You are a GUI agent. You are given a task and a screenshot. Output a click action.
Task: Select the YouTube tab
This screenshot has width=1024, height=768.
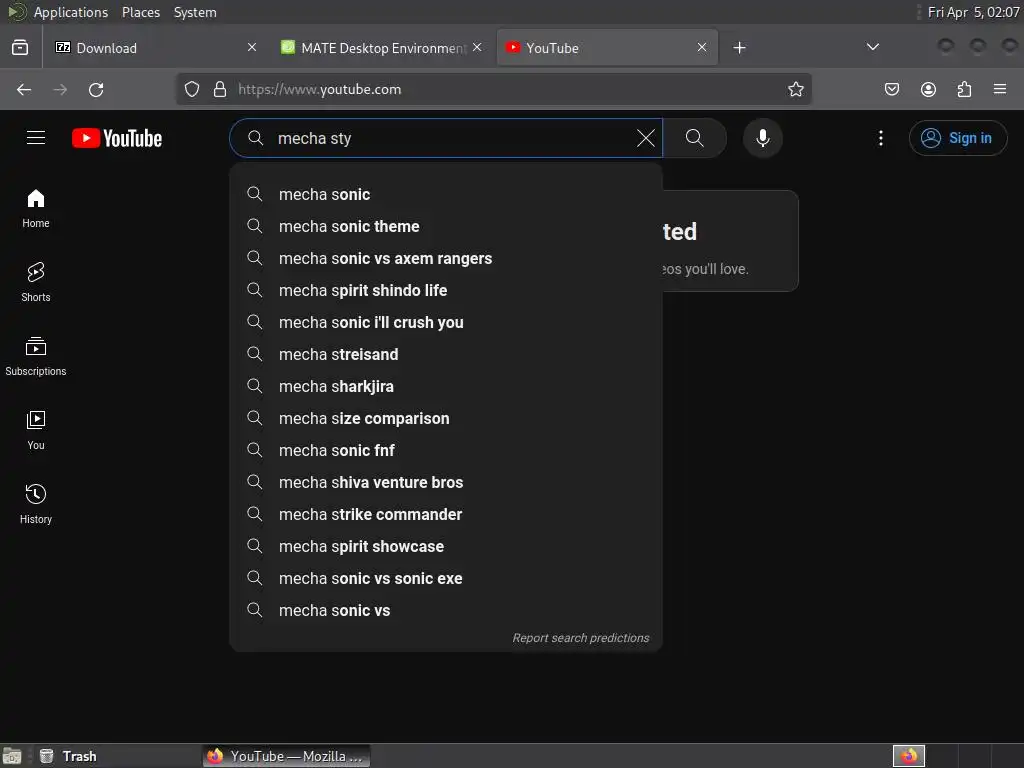607,48
